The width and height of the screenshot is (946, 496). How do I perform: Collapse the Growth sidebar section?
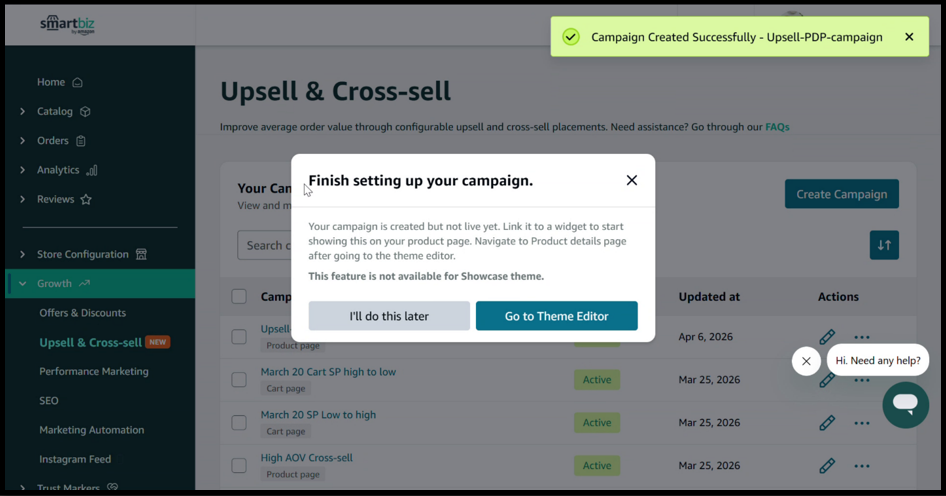coord(23,284)
